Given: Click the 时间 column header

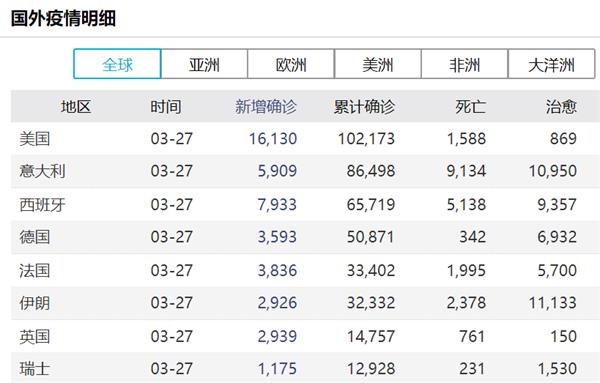Looking at the screenshot, I should click(x=166, y=106).
